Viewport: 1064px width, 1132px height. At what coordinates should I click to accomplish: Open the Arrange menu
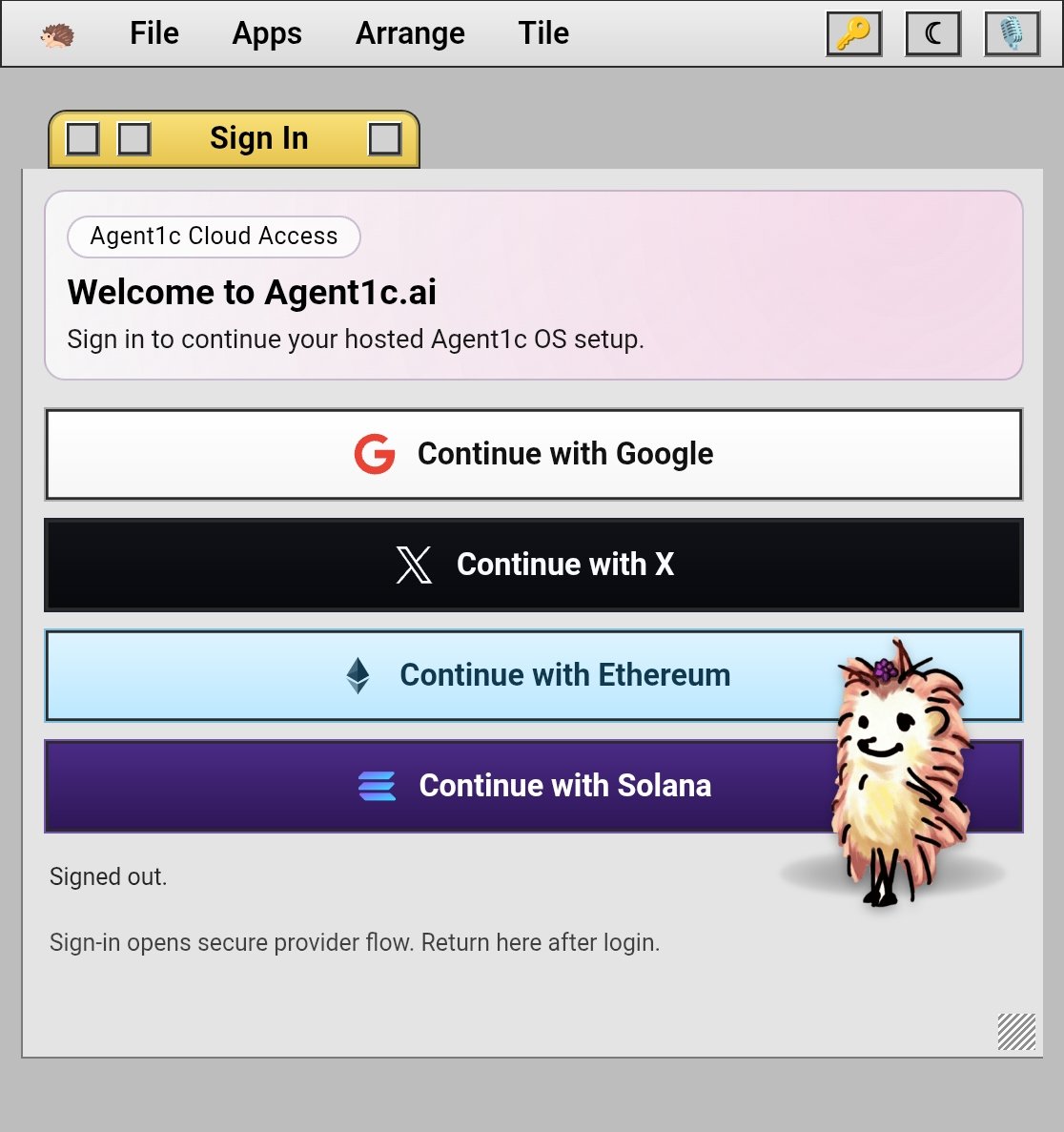tap(410, 33)
